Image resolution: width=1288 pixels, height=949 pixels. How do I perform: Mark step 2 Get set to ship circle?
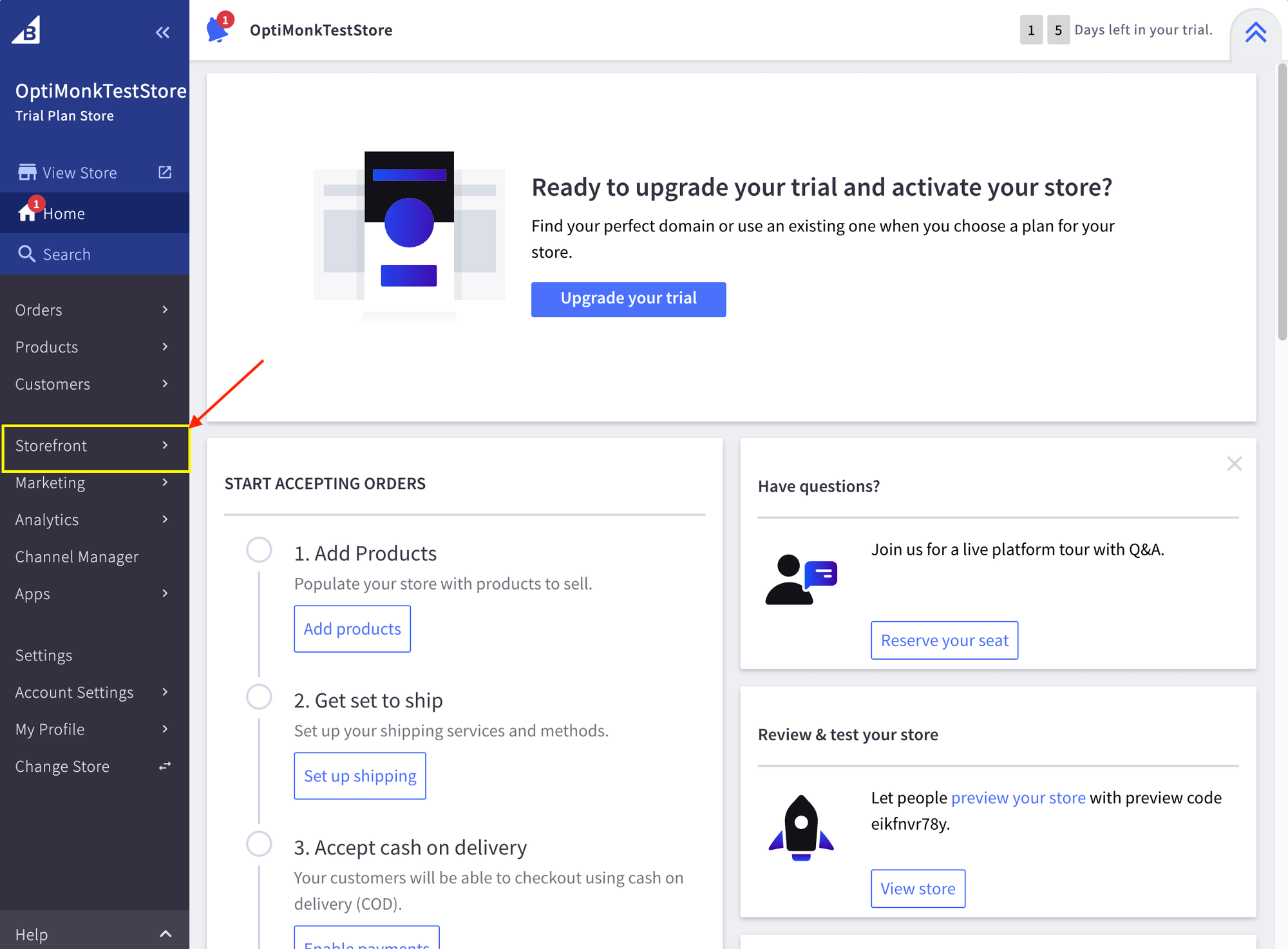point(259,696)
